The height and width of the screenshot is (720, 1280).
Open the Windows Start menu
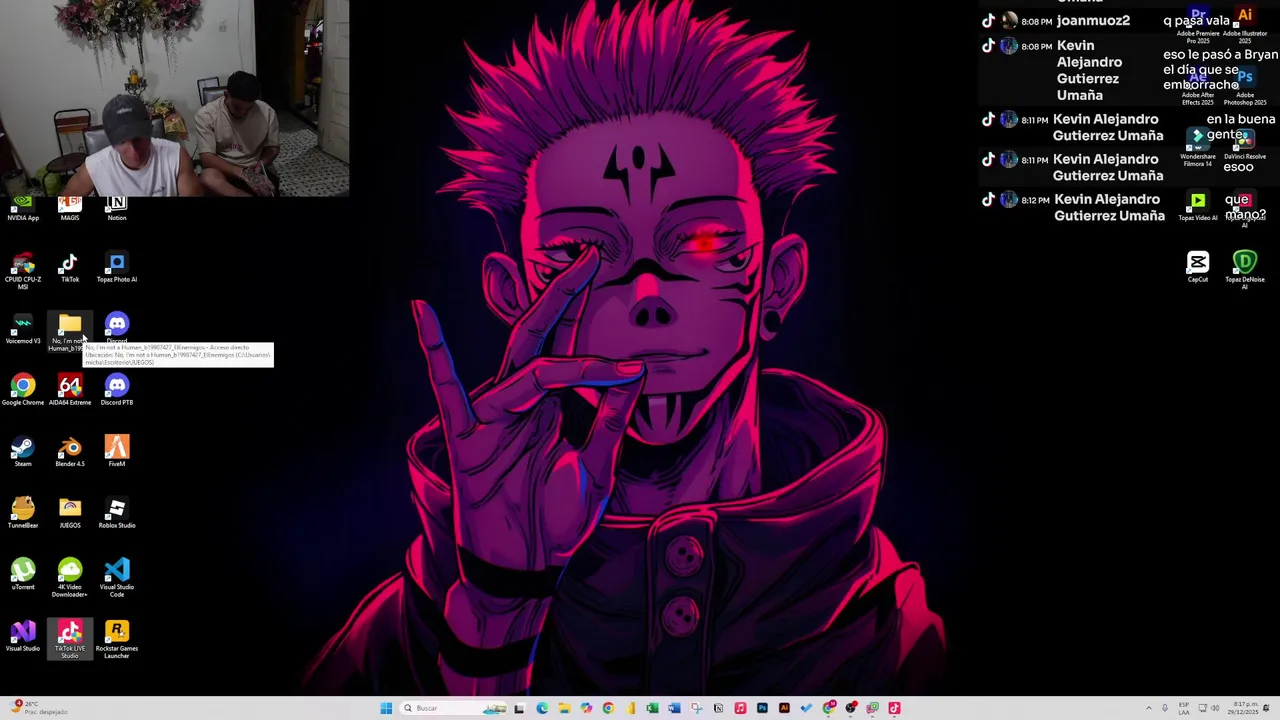386,708
